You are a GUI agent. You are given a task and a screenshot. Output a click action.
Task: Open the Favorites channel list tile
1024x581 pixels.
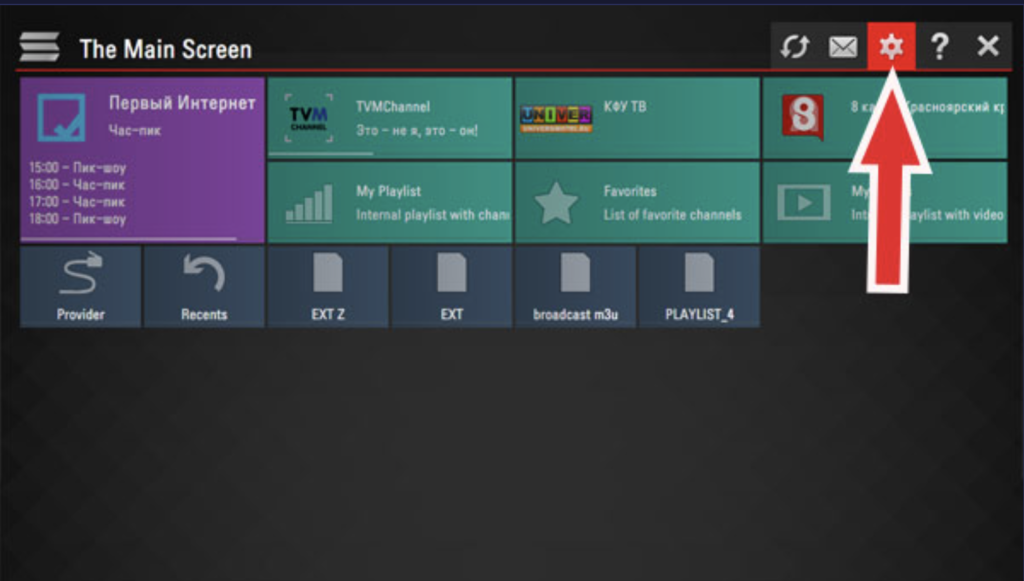pos(637,203)
